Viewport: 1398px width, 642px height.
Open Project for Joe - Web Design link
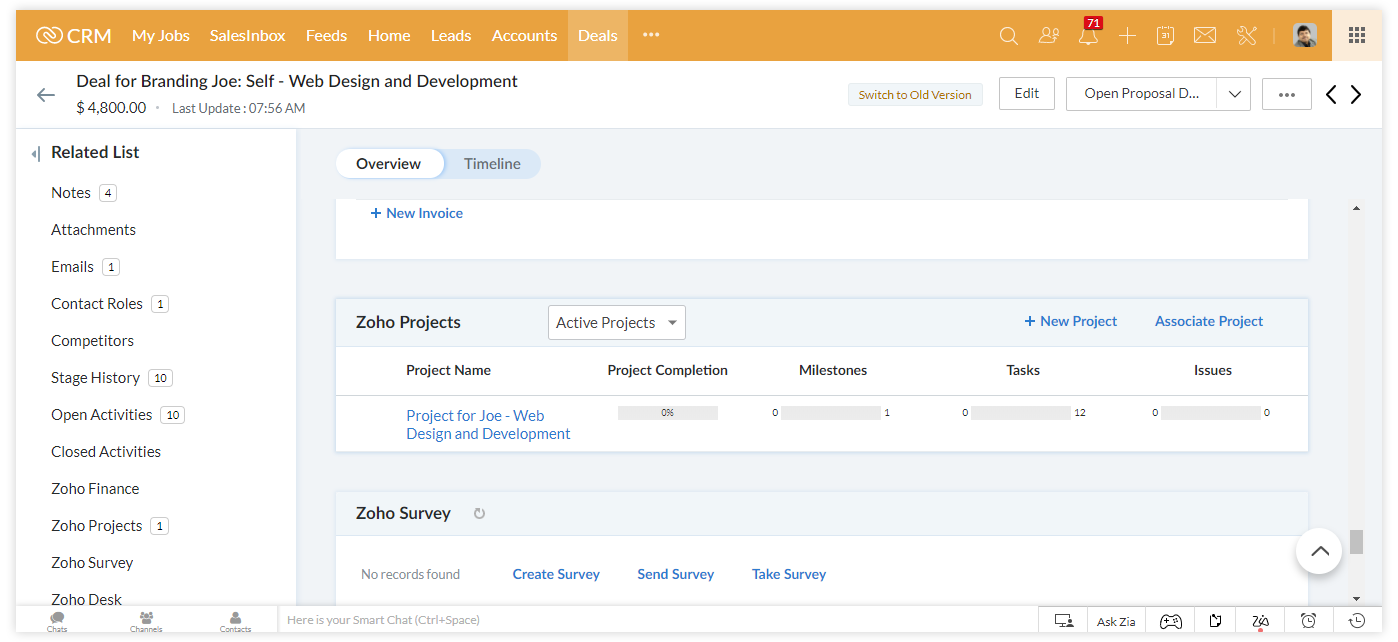(x=488, y=425)
